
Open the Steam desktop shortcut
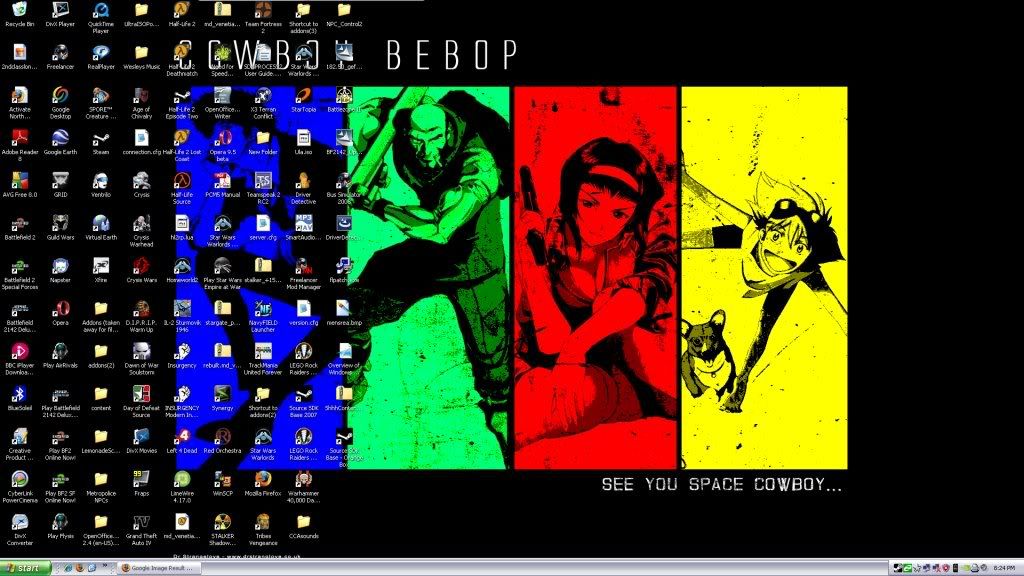[101, 142]
